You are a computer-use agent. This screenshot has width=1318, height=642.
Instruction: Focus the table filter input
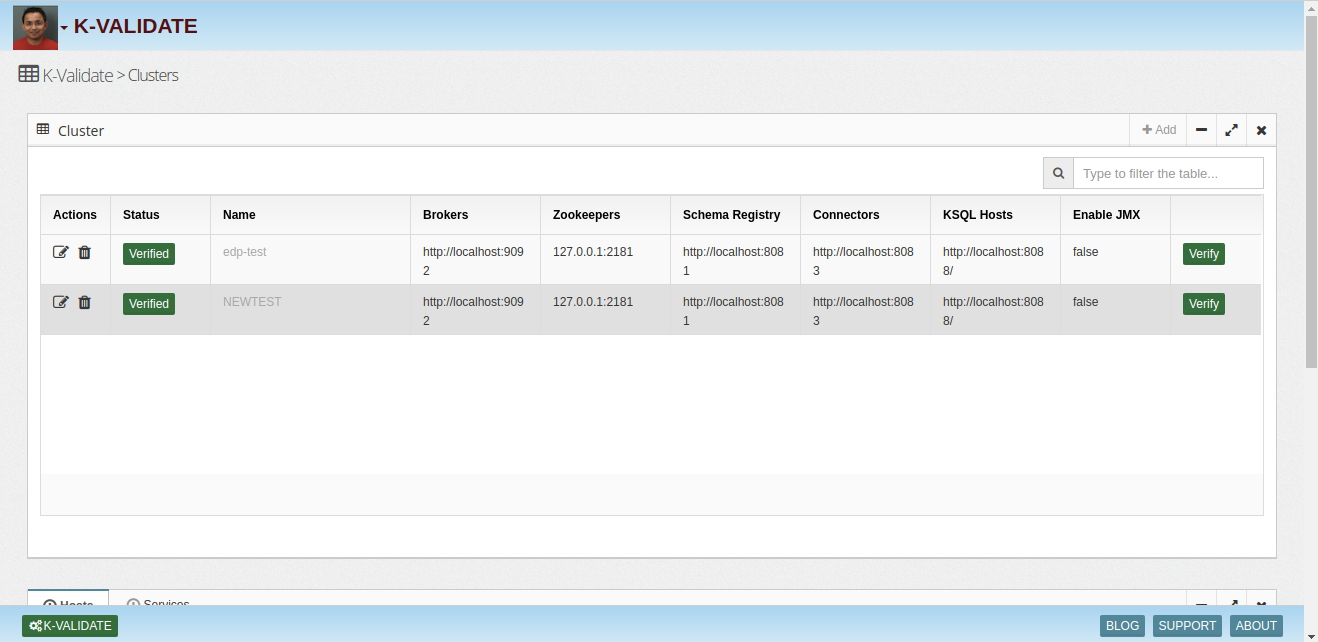pos(1167,173)
